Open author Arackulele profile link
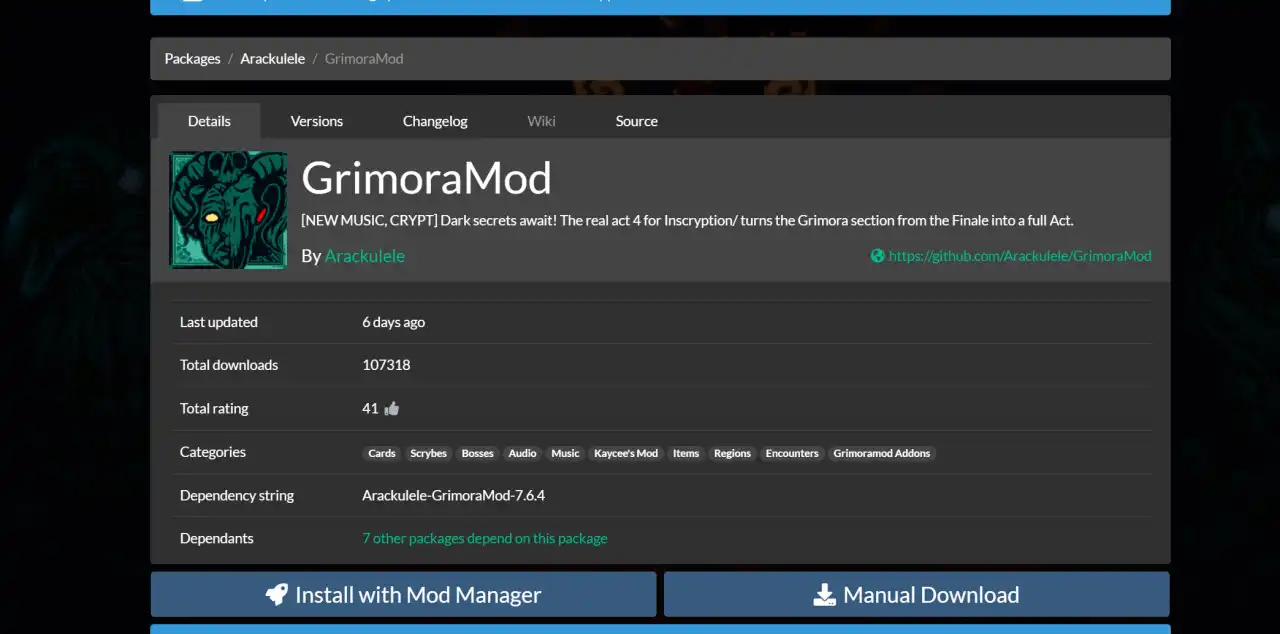Image resolution: width=1280 pixels, height=634 pixels. (x=365, y=256)
